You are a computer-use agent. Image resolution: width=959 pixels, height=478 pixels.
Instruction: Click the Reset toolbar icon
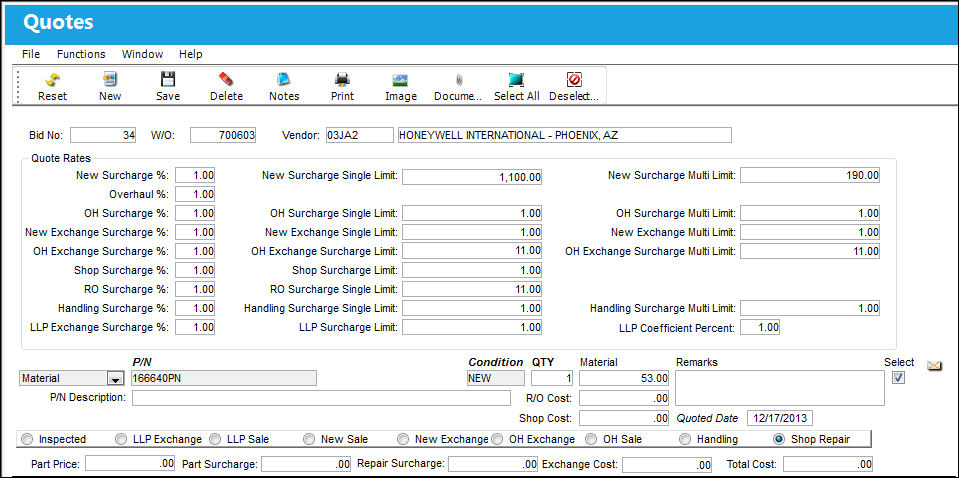tap(53, 79)
